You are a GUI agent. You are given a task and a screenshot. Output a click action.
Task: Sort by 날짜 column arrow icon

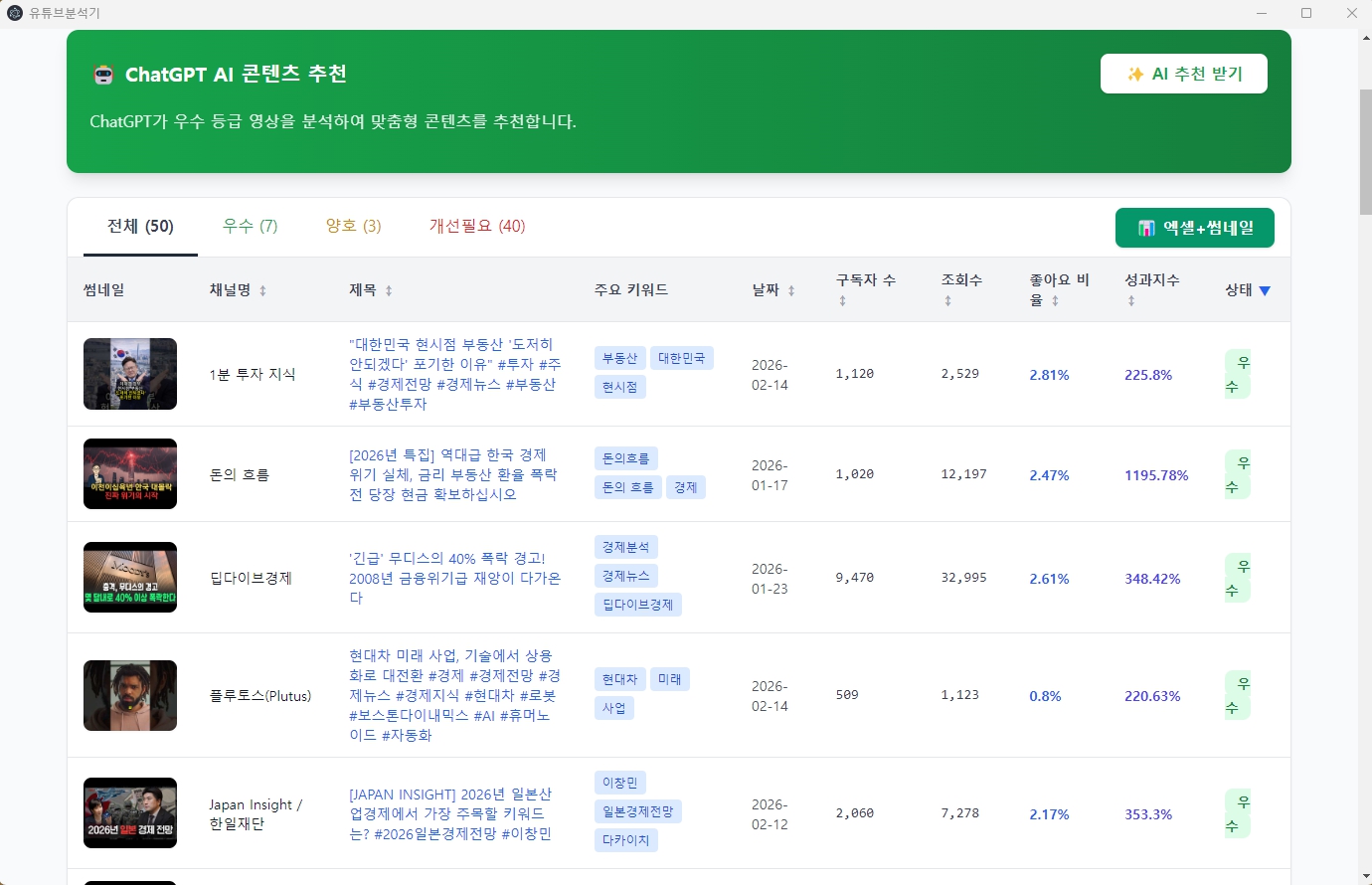tap(791, 291)
